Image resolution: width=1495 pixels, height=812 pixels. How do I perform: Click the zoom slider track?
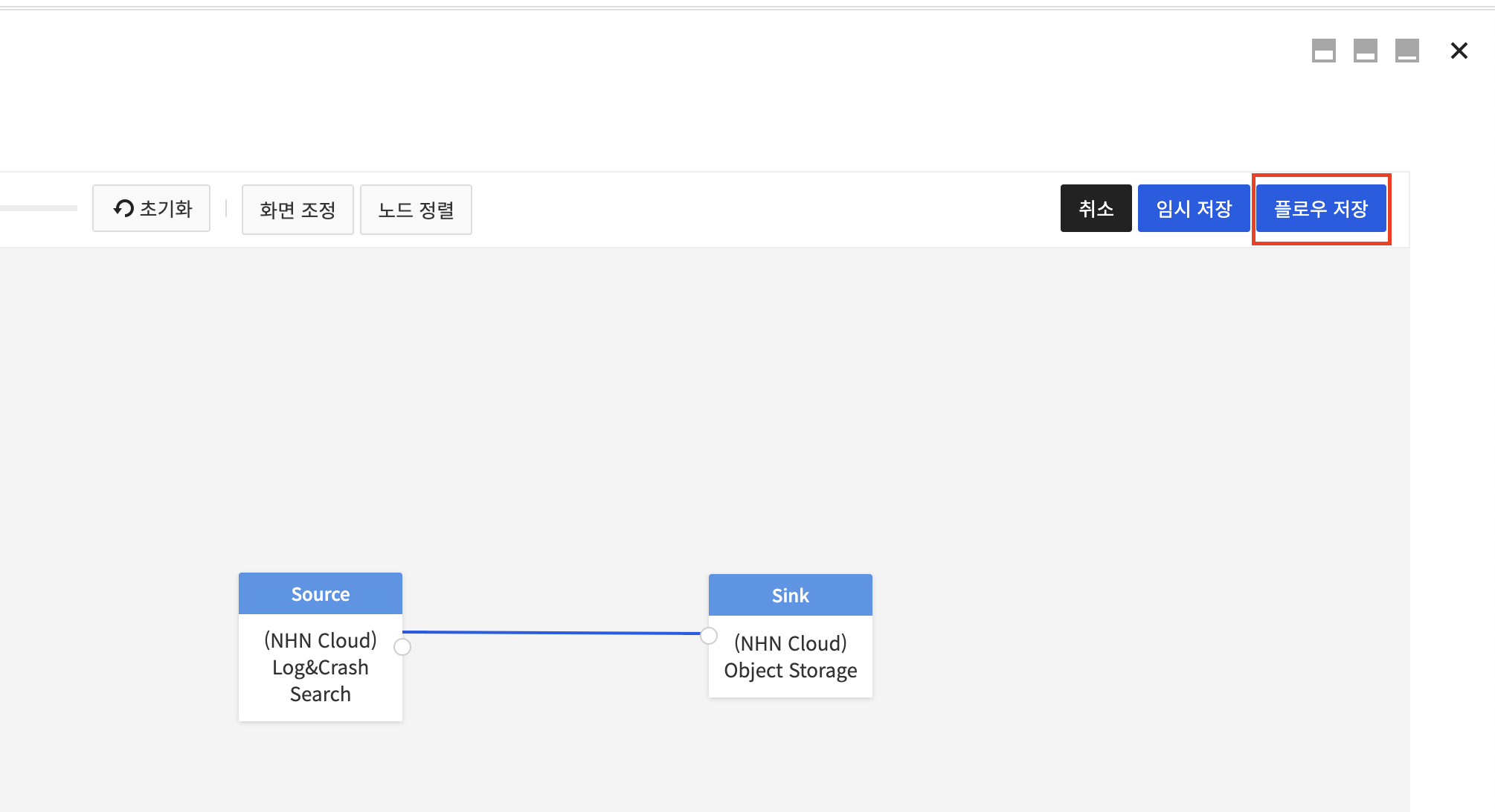pos(37,208)
